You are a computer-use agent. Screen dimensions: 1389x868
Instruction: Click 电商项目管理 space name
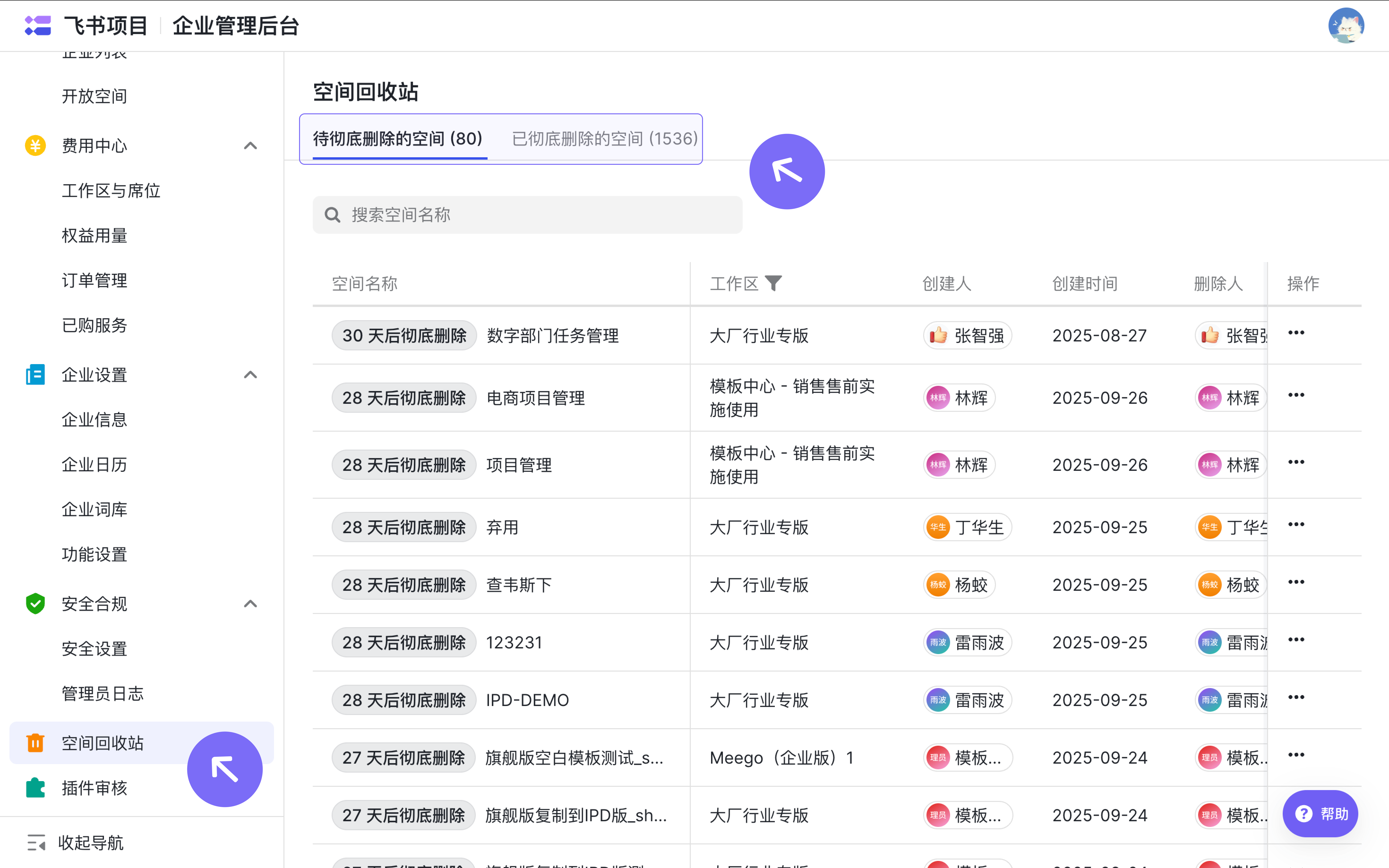(536, 398)
